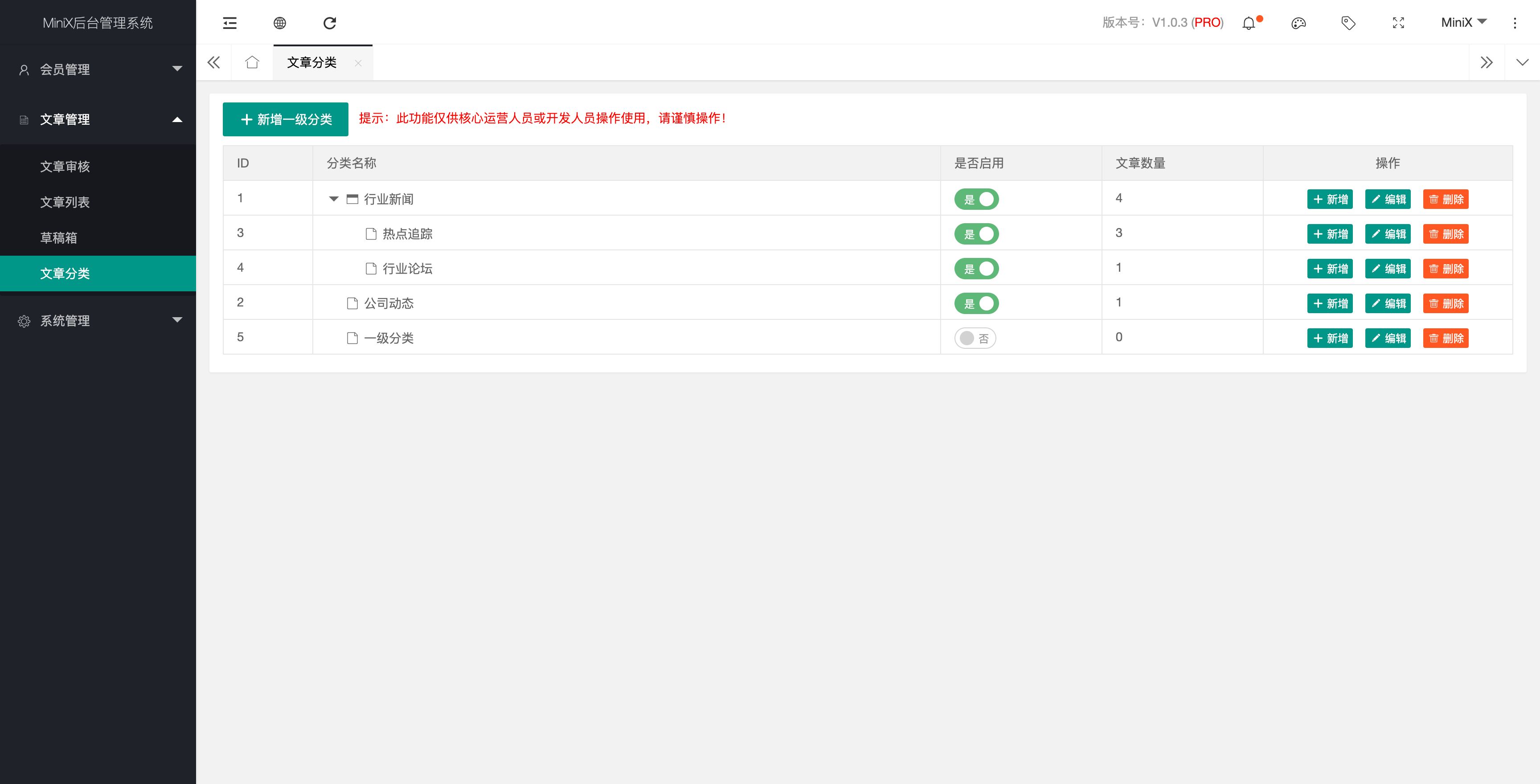Open the notification bell
This screenshot has width=1540, height=784.
pyautogui.click(x=1249, y=23)
